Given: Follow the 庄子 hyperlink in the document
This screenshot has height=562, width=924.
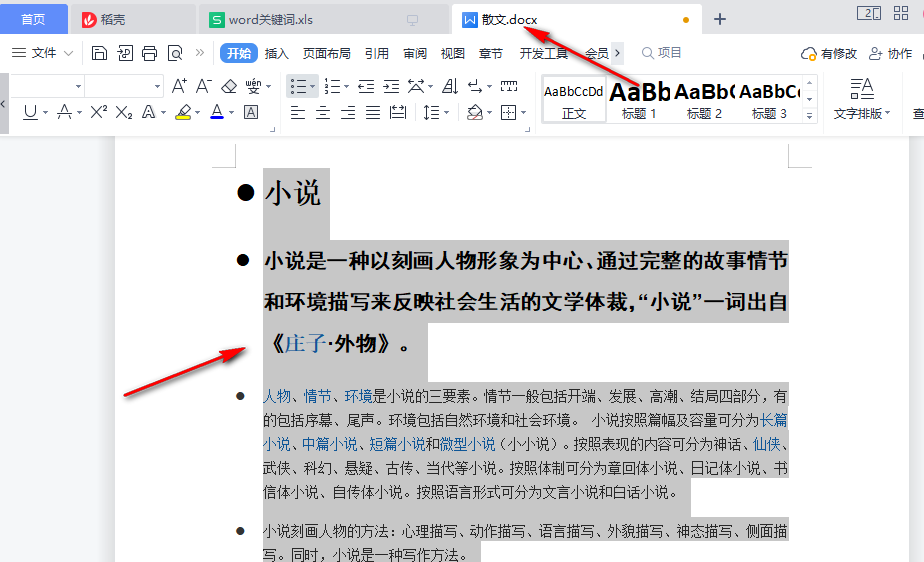Looking at the screenshot, I should [x=305, y=344].
